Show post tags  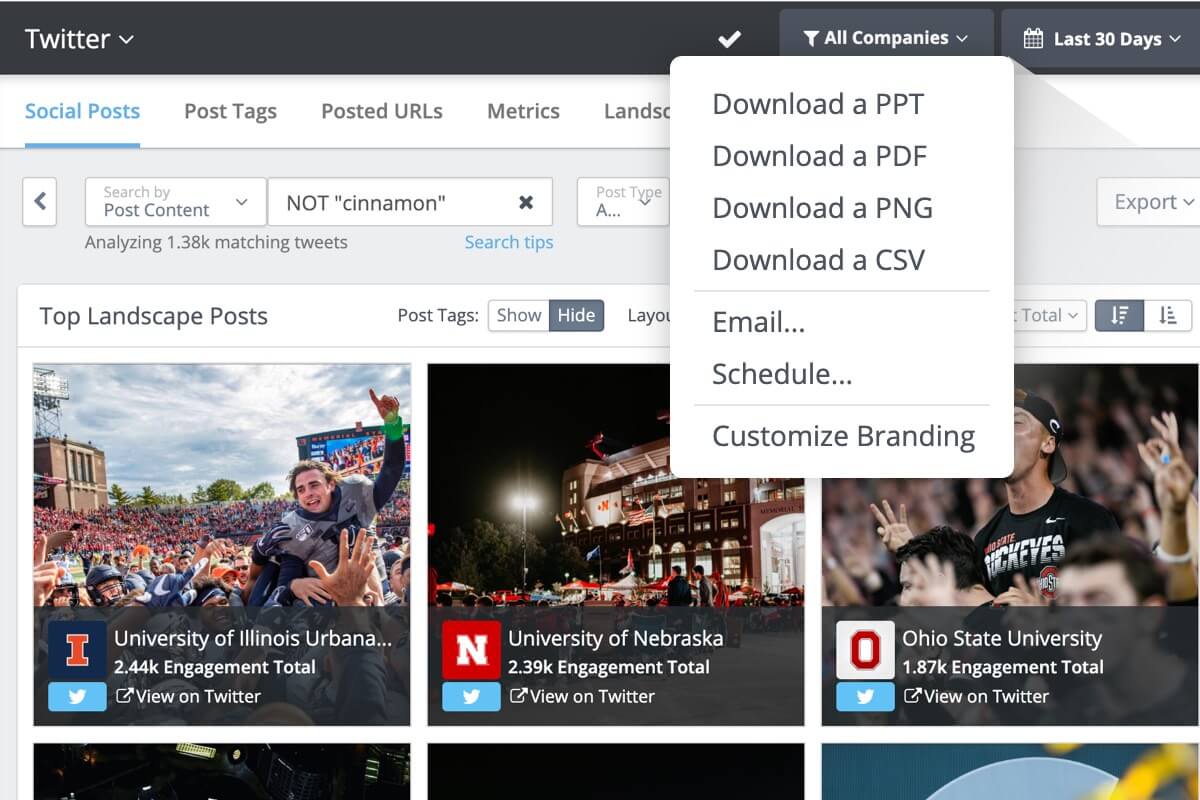(x=519, y=315)
